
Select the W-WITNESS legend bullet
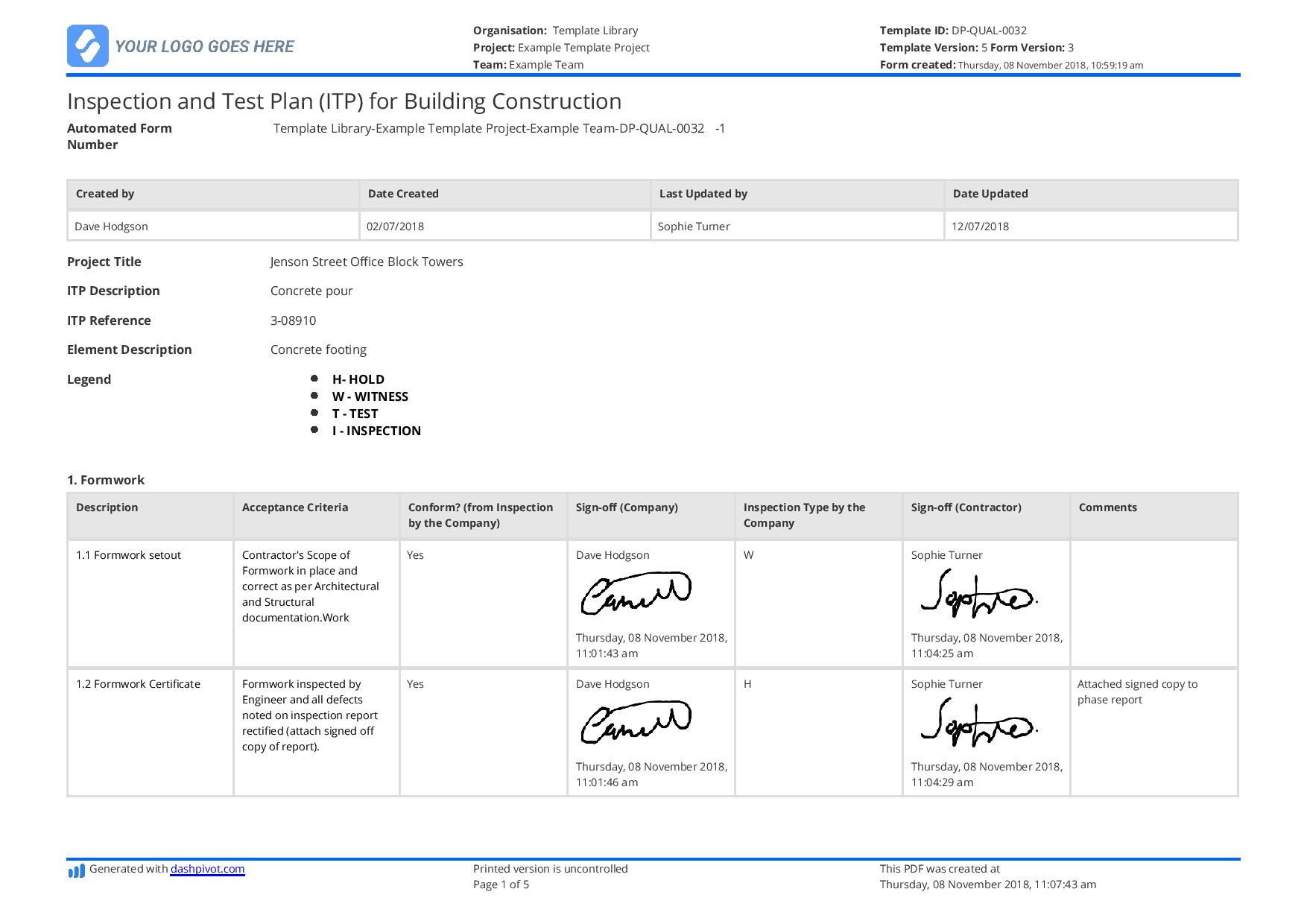coord(316,396)
